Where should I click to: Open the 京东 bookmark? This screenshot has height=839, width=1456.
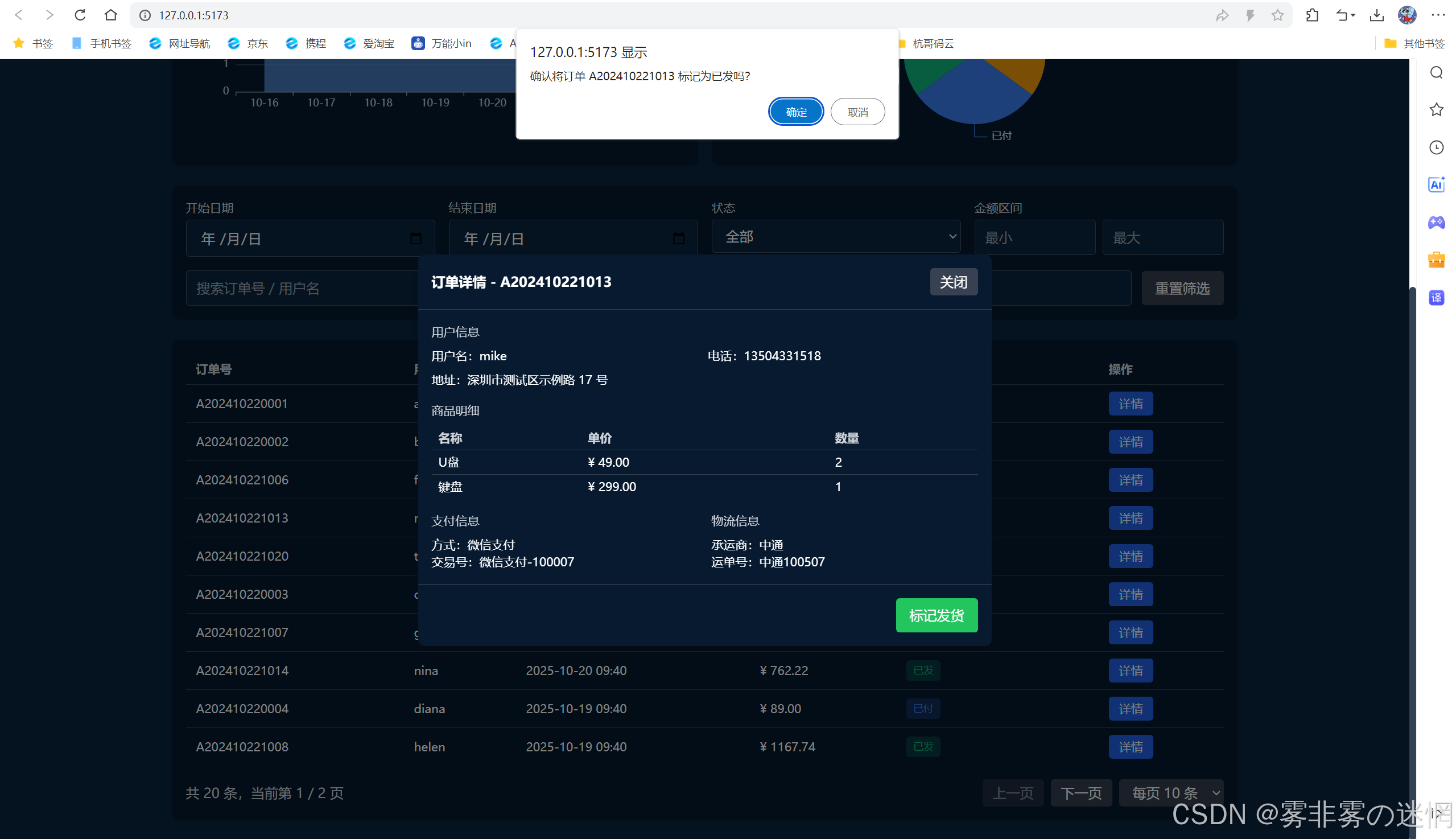[x=248, y=43]
